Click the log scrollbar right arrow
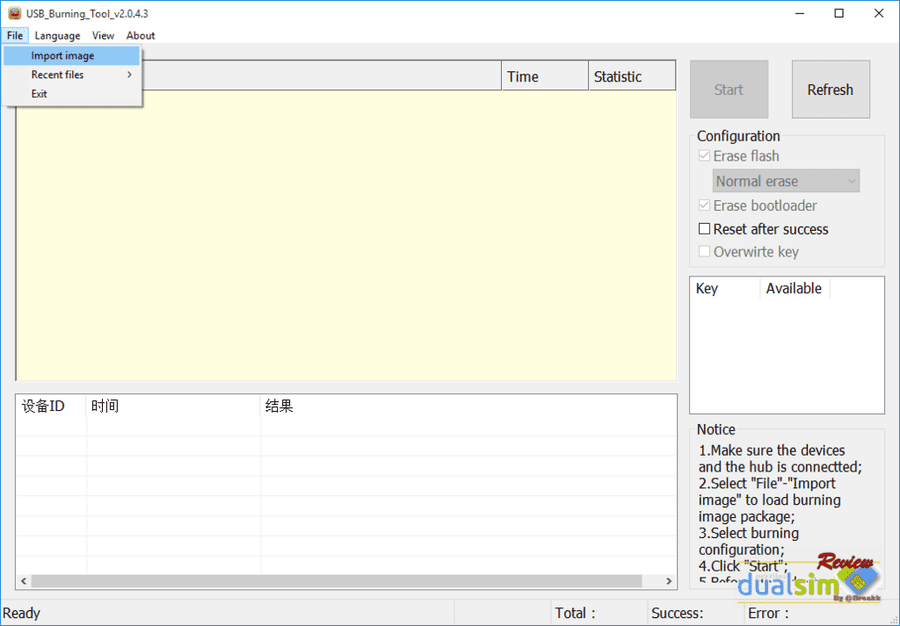 pos(669,581)
